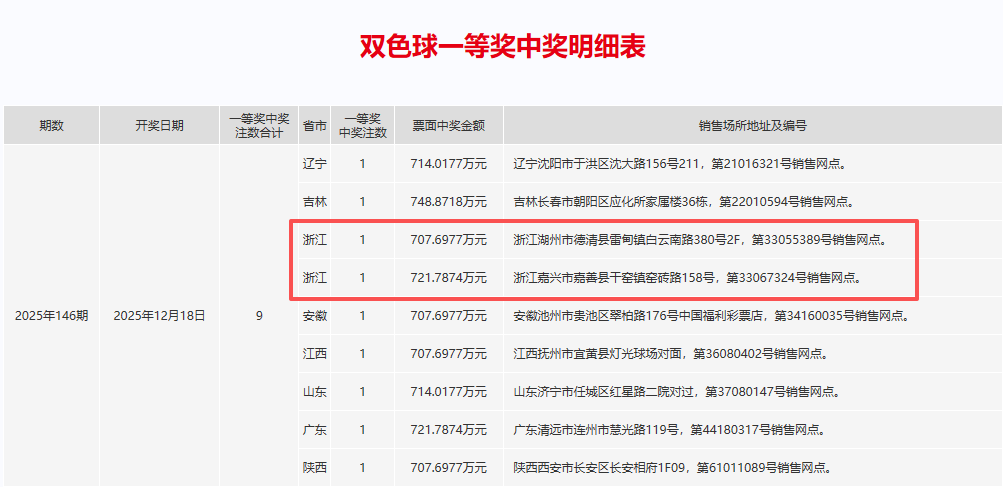The image size is (1003, 487).
Task: Select the 2025年146期 cell
Action: 51,316
